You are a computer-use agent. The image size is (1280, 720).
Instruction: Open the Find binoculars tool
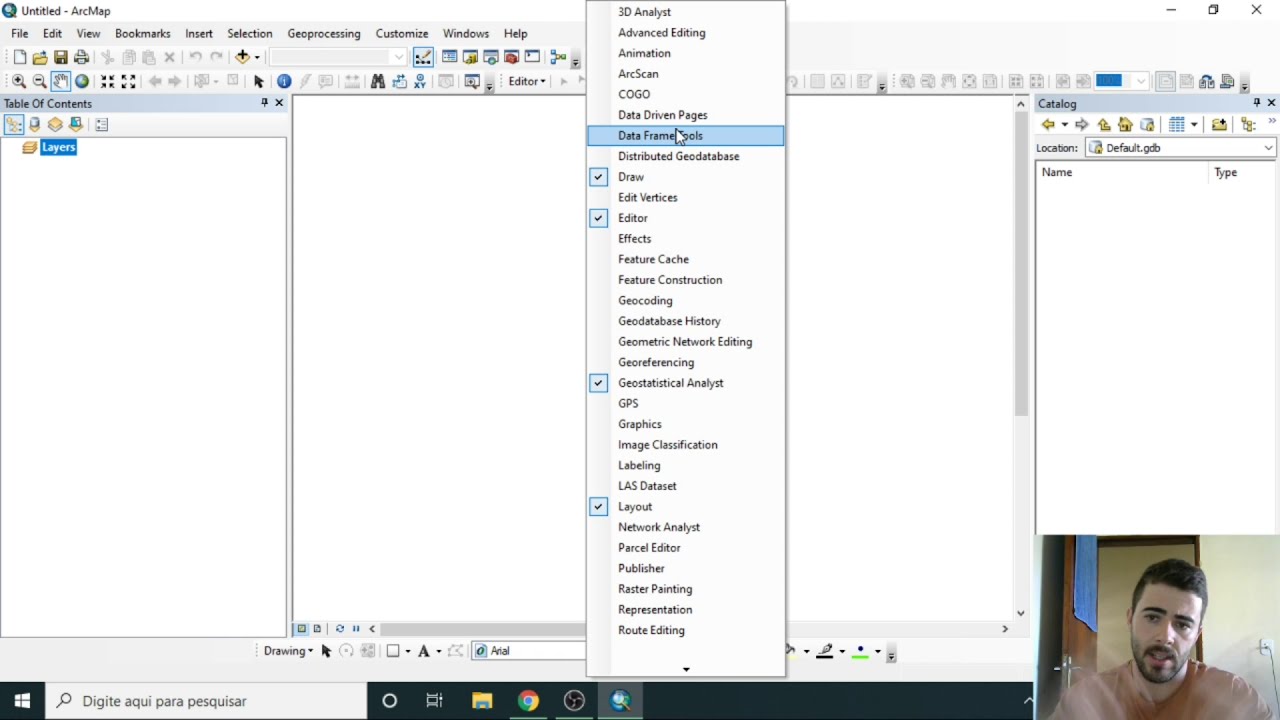click(x=377, y=81)
